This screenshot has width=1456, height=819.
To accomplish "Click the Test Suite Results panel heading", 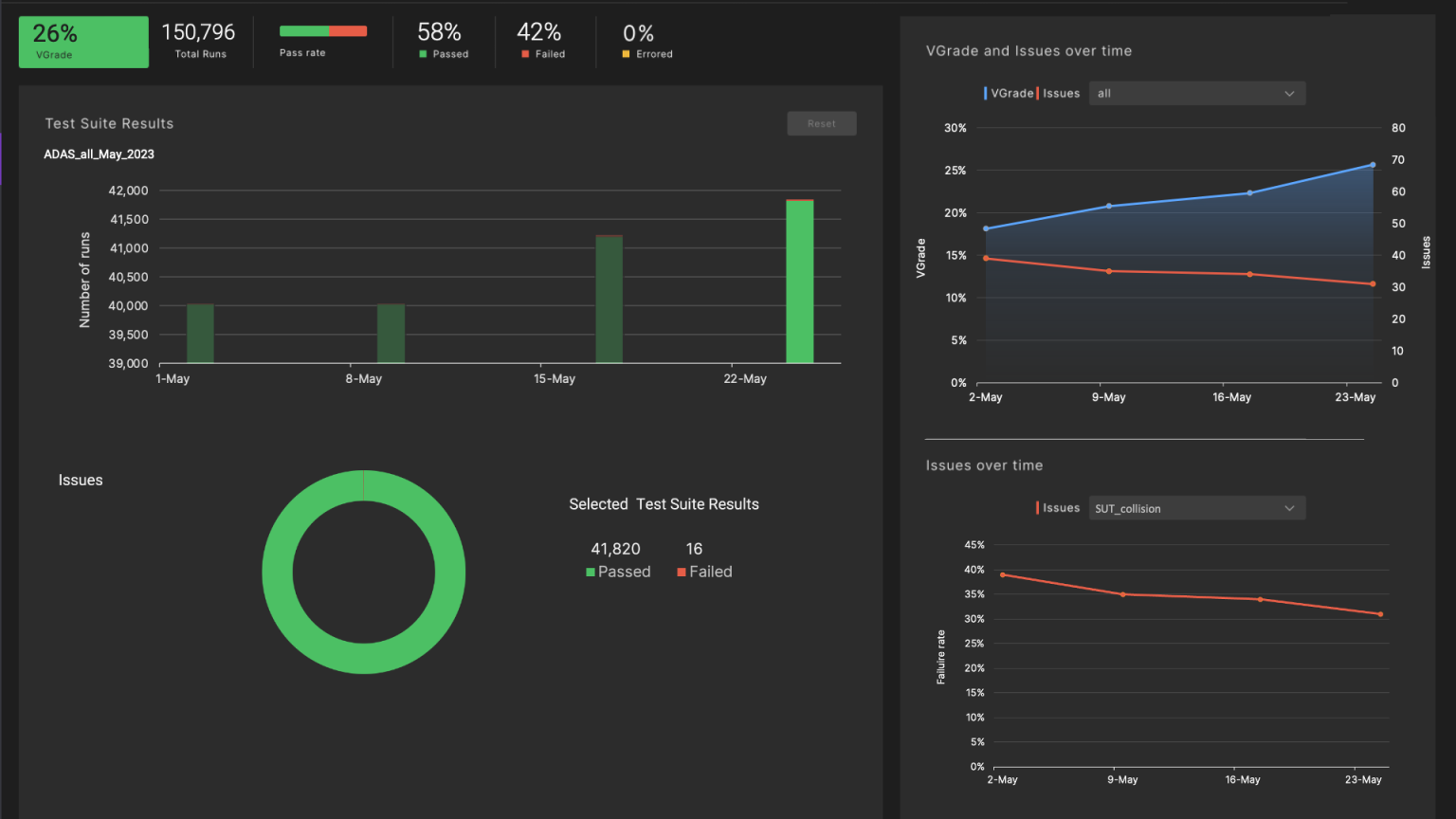I will 109,123.
